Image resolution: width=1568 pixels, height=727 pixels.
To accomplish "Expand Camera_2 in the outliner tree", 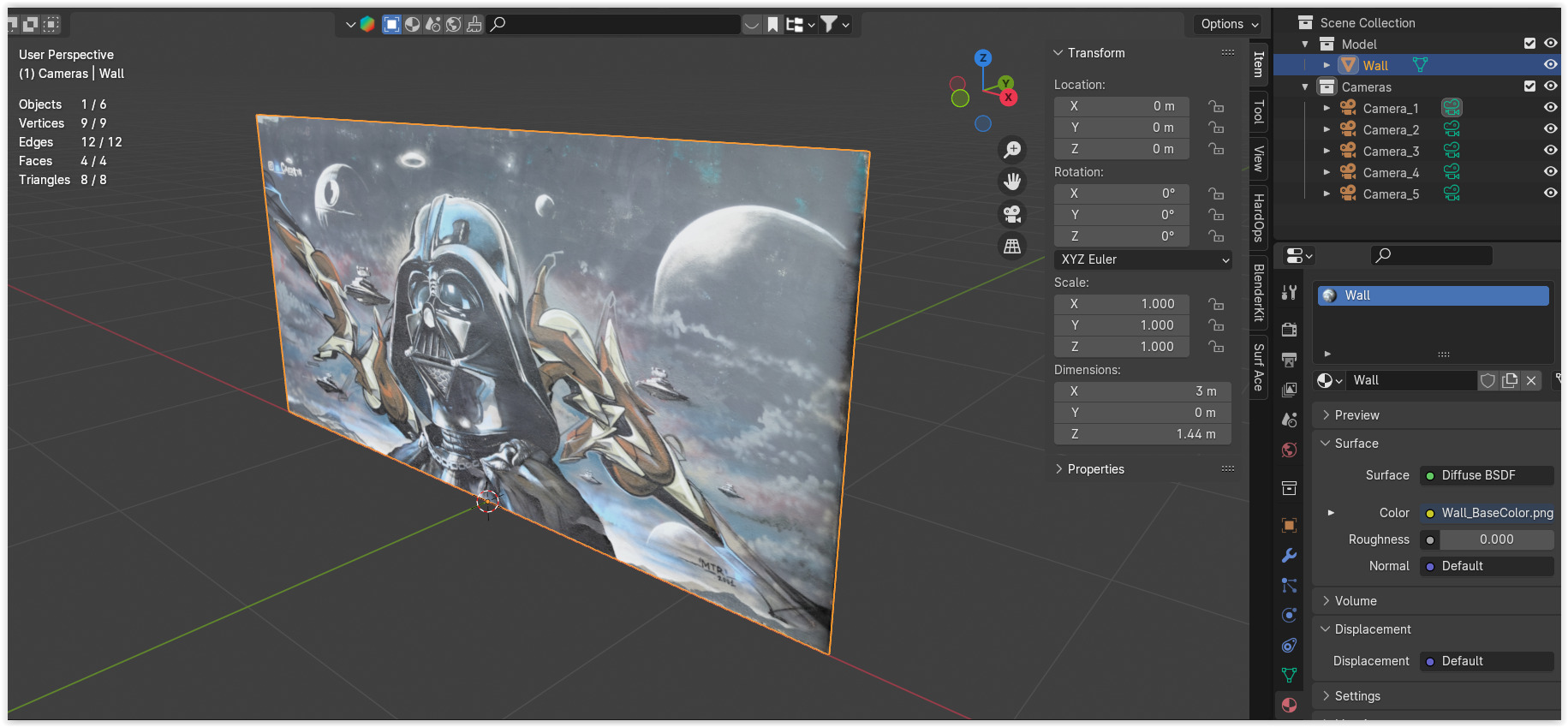I will click(x=1327, y=129).
